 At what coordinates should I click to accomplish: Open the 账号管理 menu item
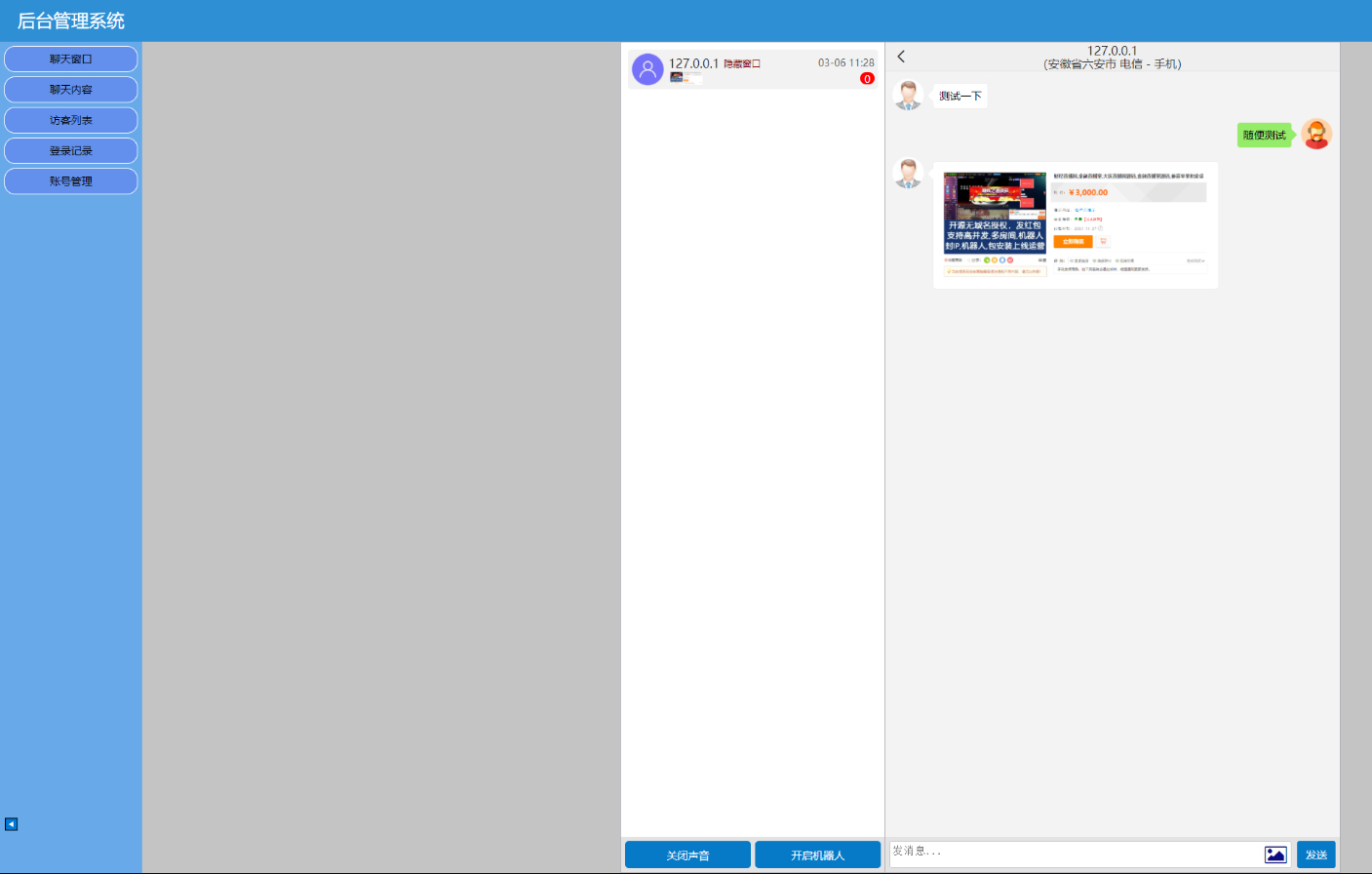pos(70,180)
